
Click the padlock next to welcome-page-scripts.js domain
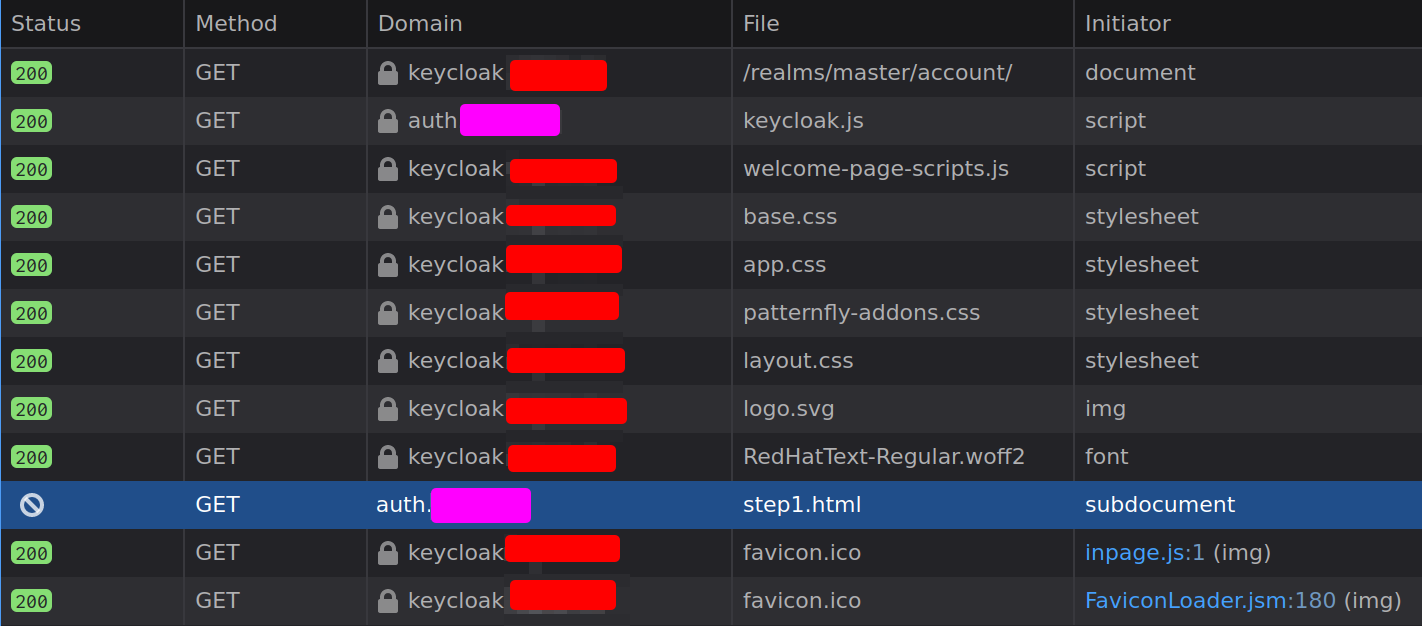coord(387,168)
